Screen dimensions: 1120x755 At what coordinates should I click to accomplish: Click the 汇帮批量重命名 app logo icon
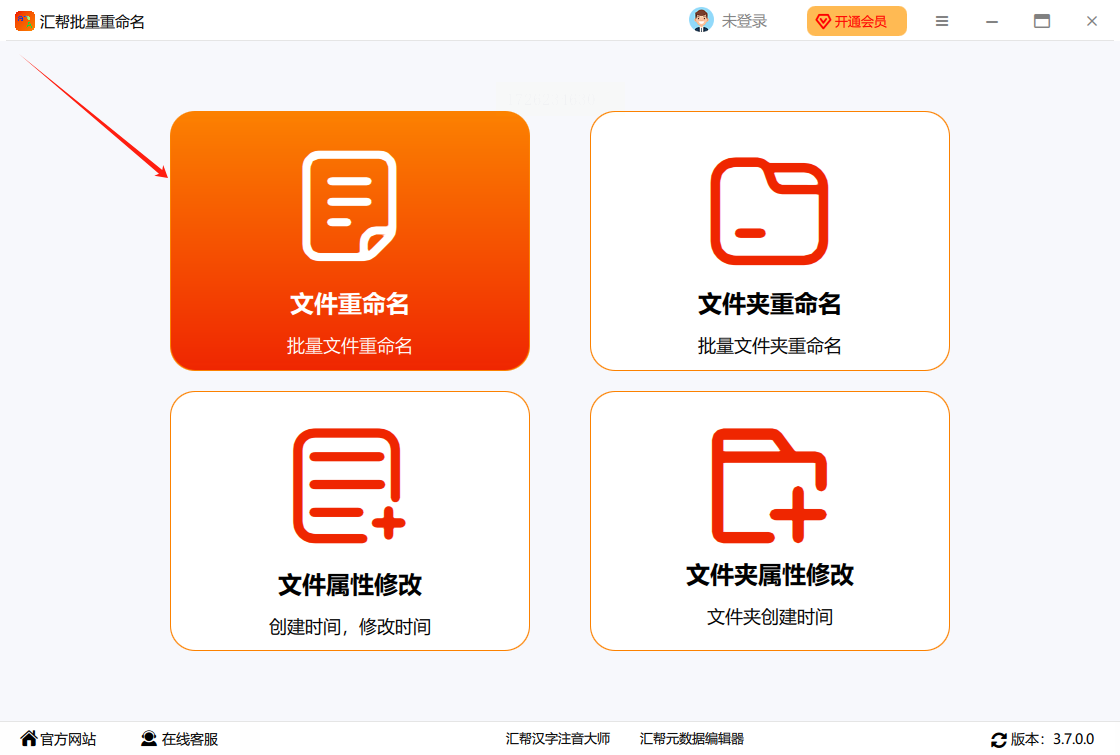(24, 21)
